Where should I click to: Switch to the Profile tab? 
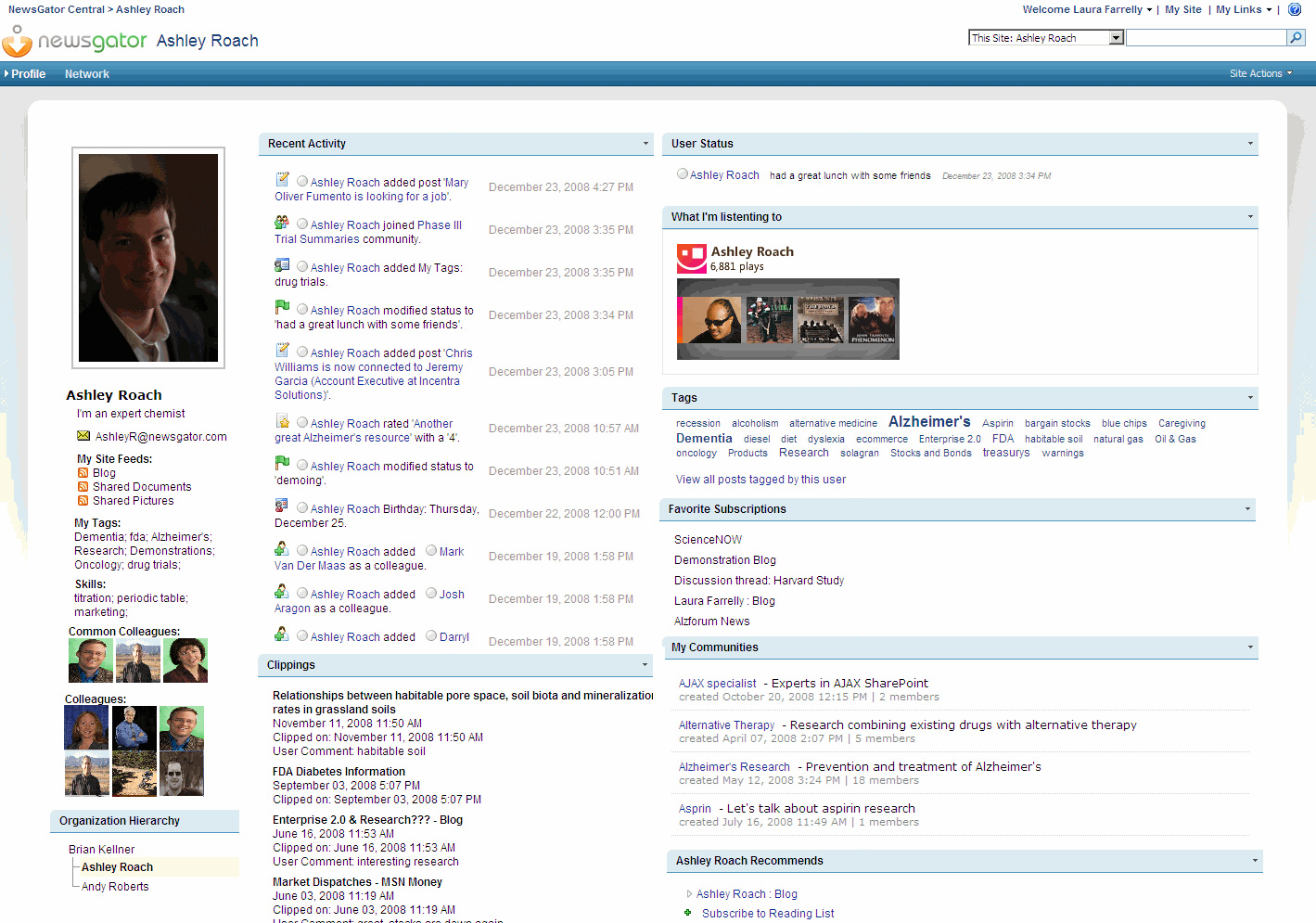pyautogui.click(x=28, y=74)
